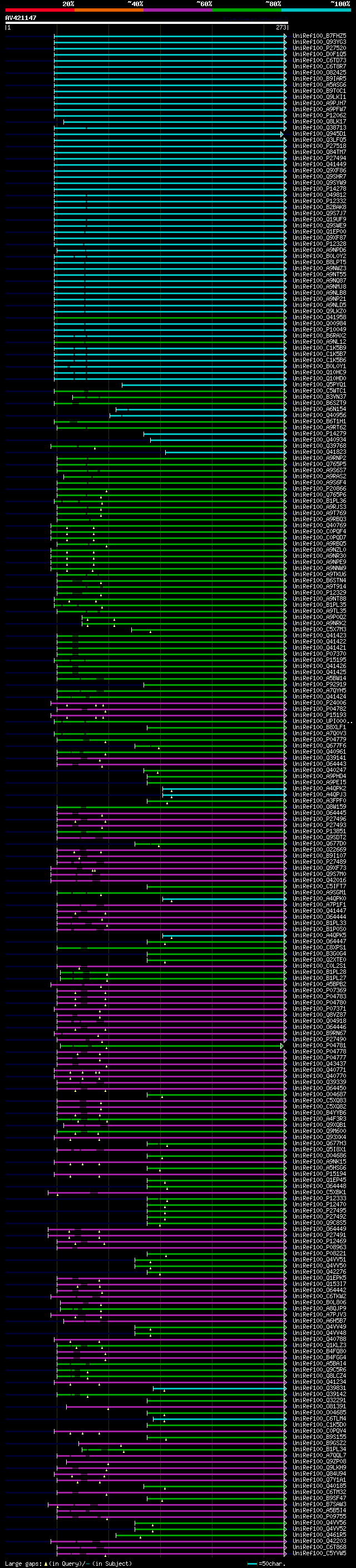Click the cyan alignment bar for UniRef100_O82425
The width and height of the screenshot is (356, 1568).
tap(170, 72)
